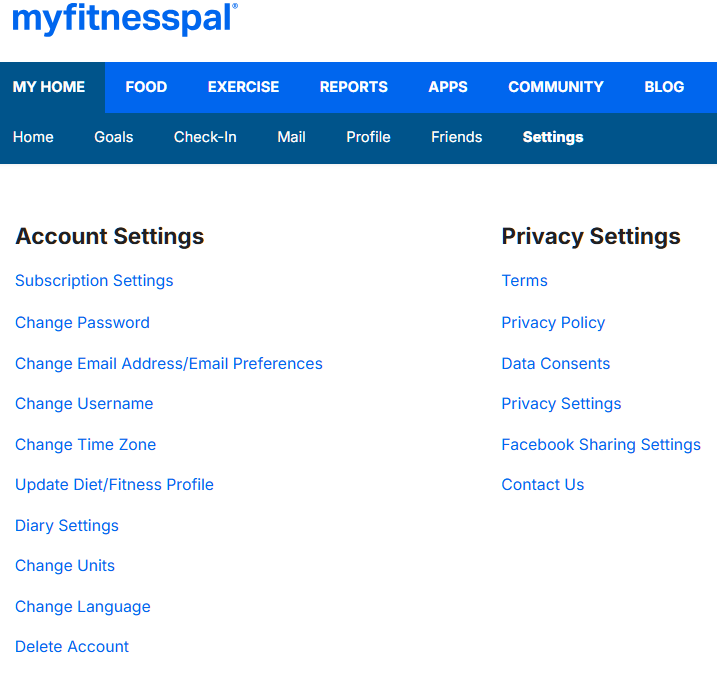Open Change Email Address/Email Preferences

point(169,364)
